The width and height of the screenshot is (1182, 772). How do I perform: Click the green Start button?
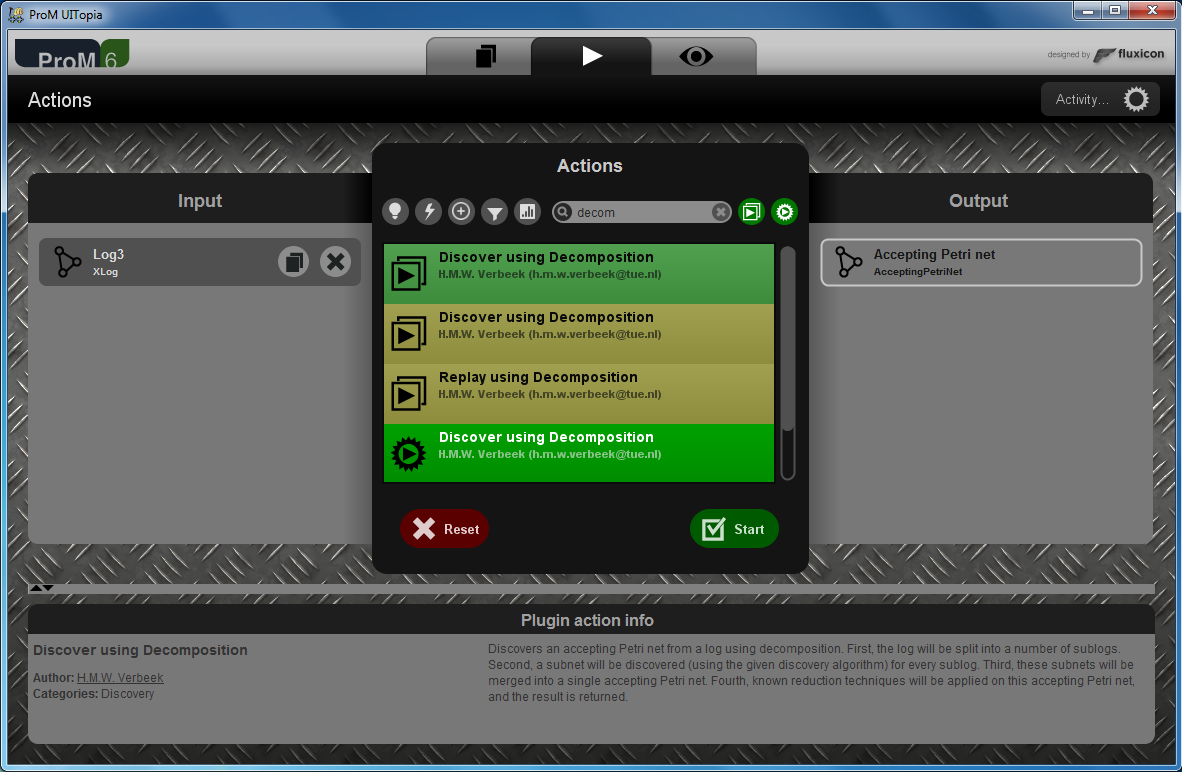click(x=734, y=529)
